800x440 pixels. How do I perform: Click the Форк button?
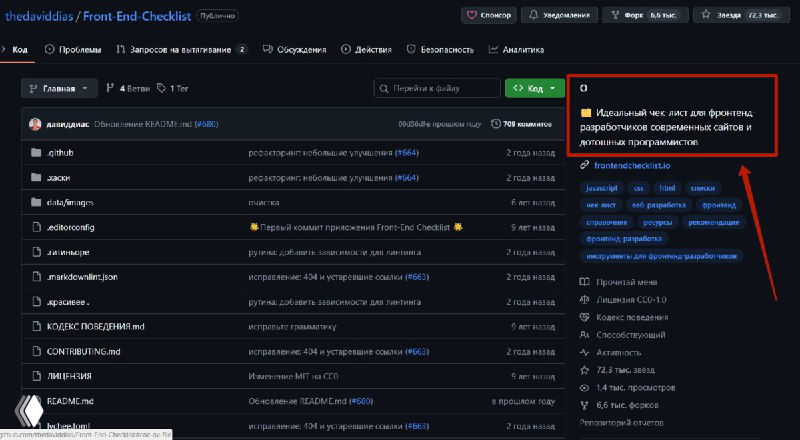pos(645,15)
